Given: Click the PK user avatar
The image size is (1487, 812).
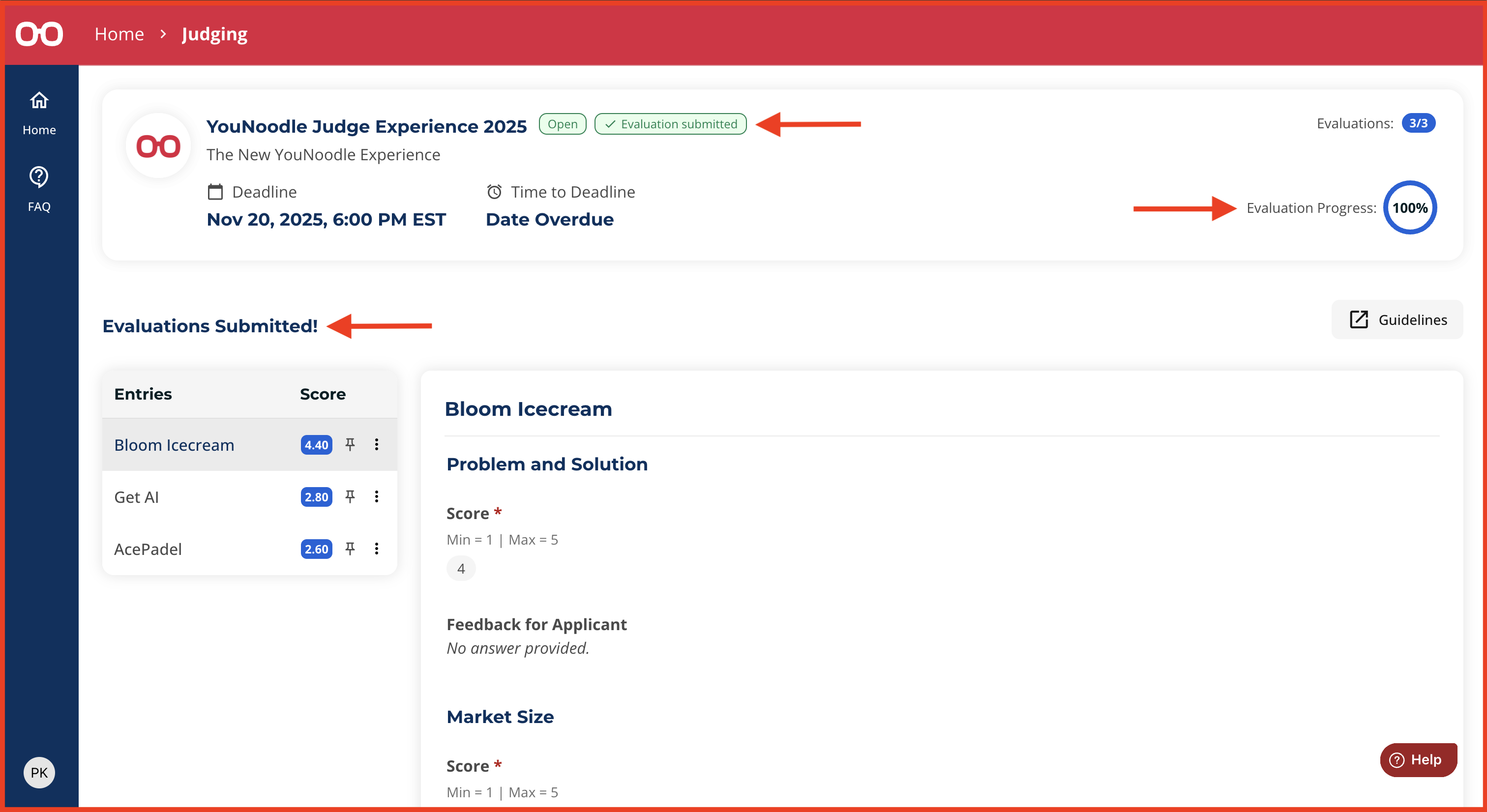Looking at the screenshot, I should (39, 772).
